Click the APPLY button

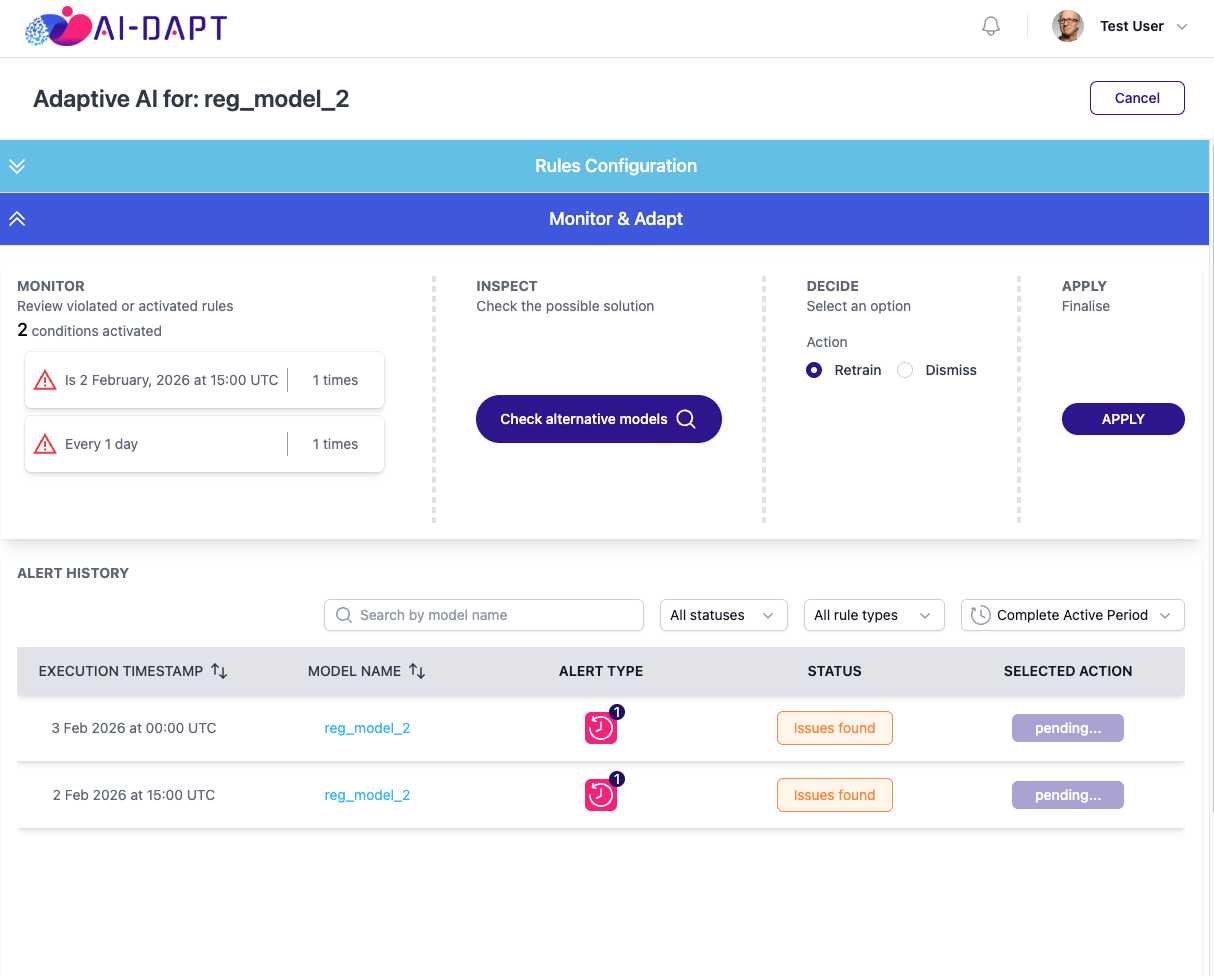pos(1123,419)
